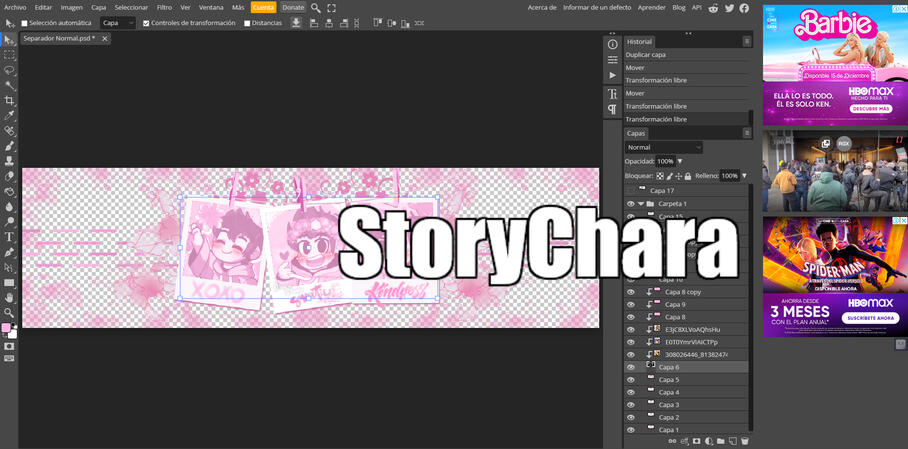Viewport: 908px width, 449px height.
Task: Select the Hand tool
Action: (x=10, y=297)
